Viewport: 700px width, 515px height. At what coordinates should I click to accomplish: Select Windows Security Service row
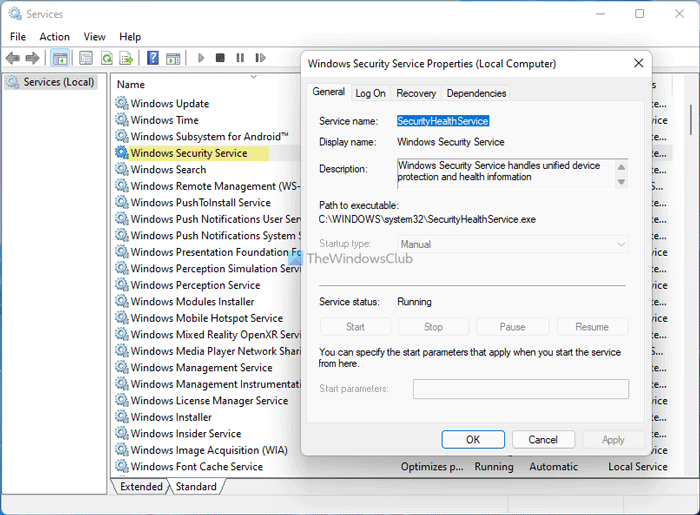coord(191,153)
